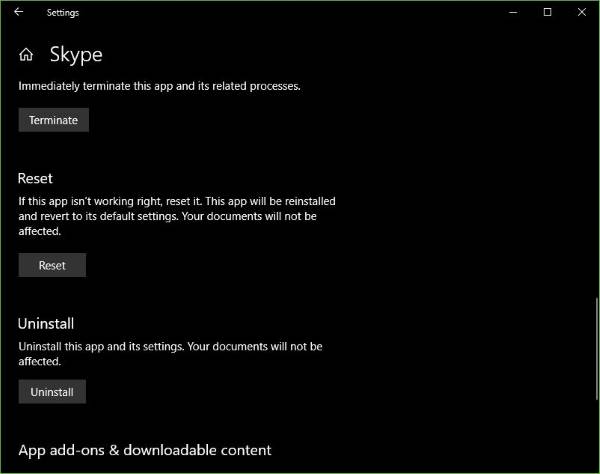Click the App add-ons & downloadable content heading
The height and width of the screenshot is (474, 600).
pos(144,450)
